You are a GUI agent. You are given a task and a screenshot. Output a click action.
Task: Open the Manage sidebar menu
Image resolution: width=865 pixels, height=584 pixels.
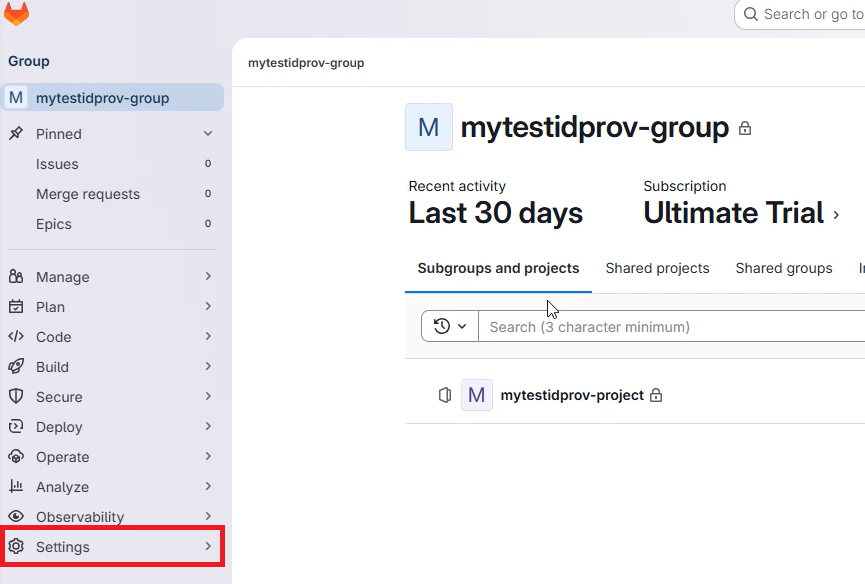113,276
